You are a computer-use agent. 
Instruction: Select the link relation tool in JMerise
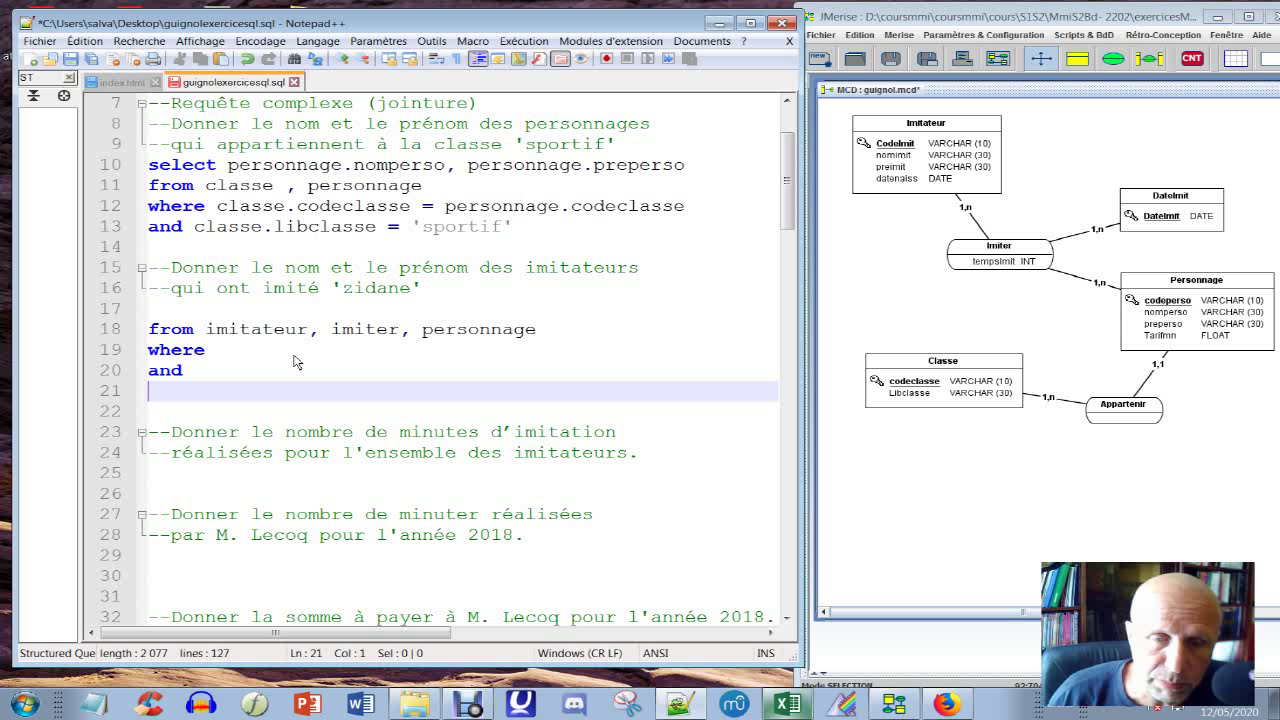[1149, 59]
